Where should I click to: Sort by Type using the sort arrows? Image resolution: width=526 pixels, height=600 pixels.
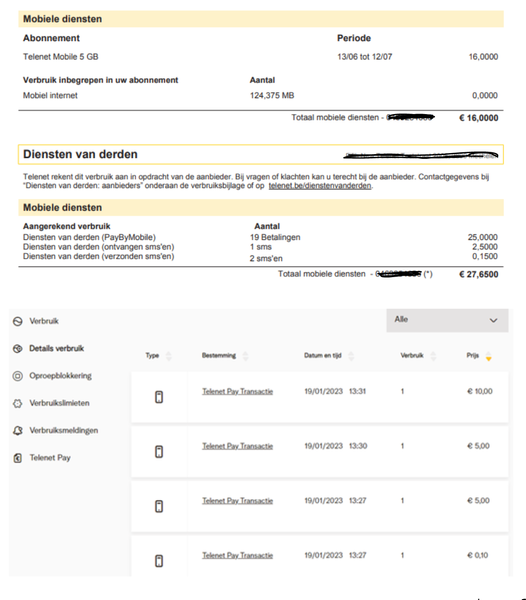[x=168, y=356]
